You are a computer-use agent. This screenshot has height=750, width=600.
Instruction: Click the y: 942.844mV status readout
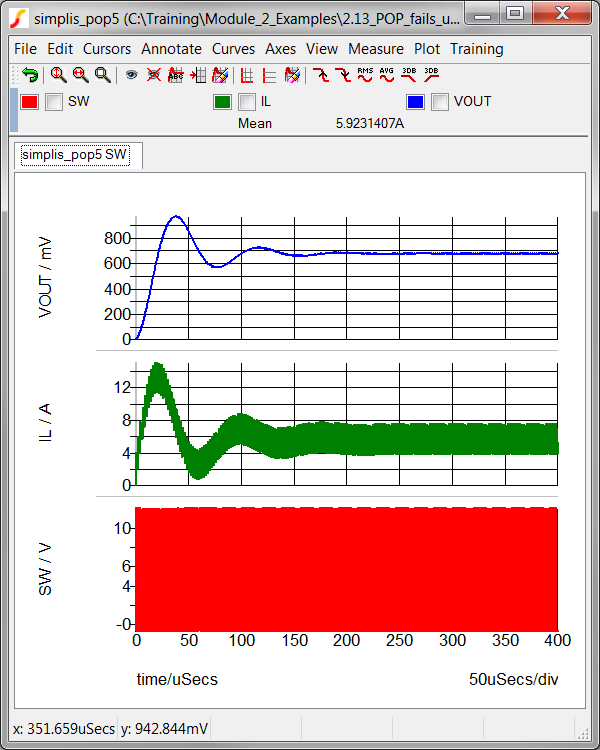(164, 728)
